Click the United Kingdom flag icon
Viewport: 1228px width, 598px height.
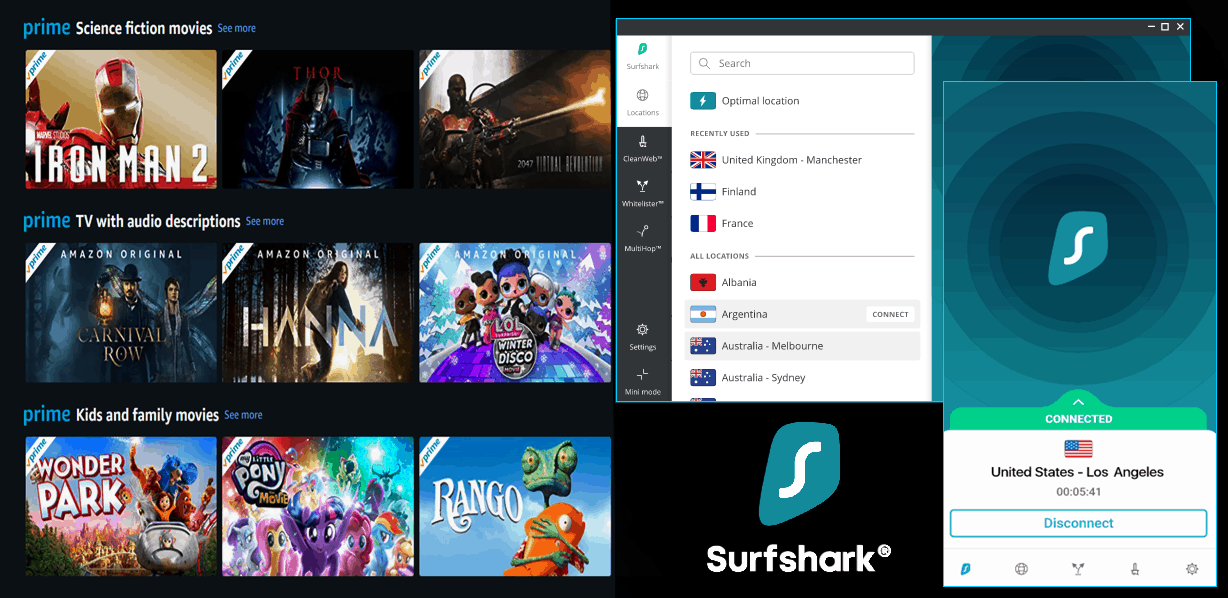703,160
